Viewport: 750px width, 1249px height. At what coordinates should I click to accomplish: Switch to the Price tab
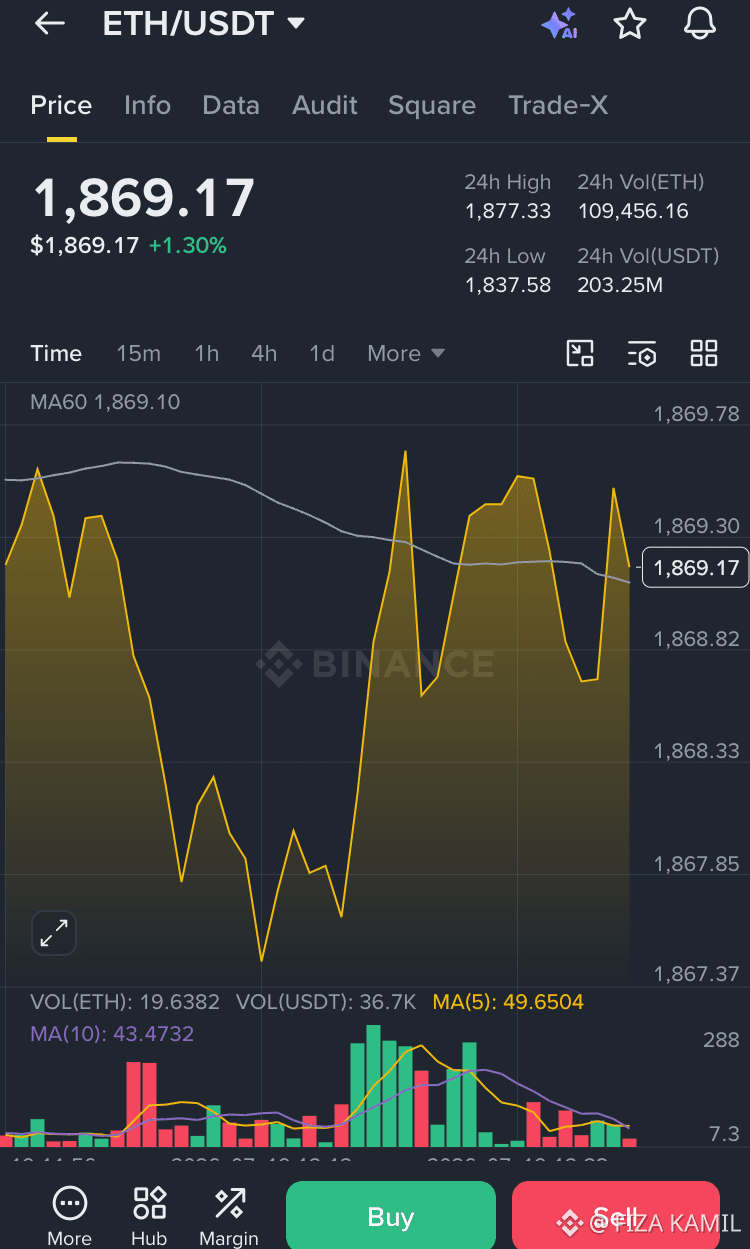tap(61, 106)
